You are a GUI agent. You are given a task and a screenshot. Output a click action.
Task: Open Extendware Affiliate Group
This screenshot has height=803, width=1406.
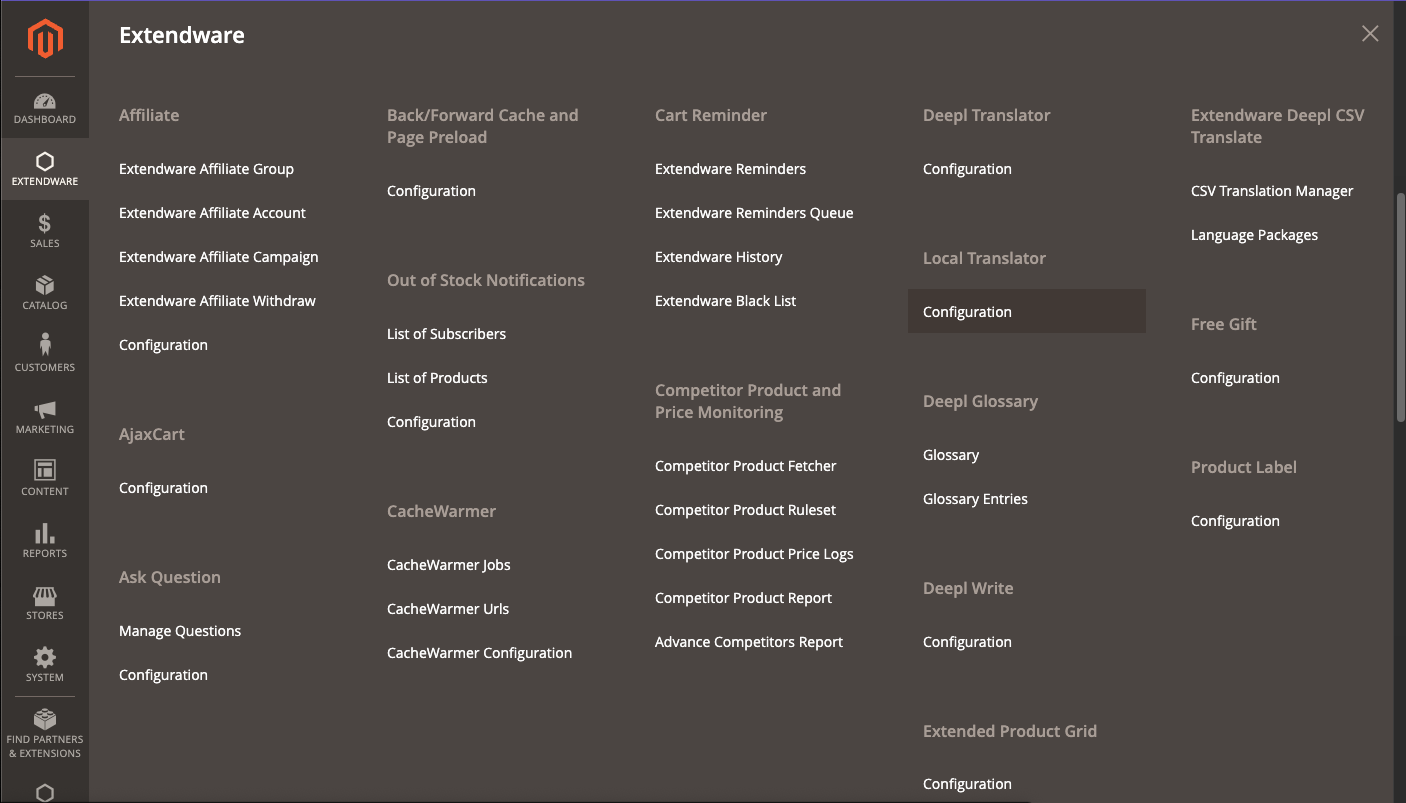[x=206, y=169]
